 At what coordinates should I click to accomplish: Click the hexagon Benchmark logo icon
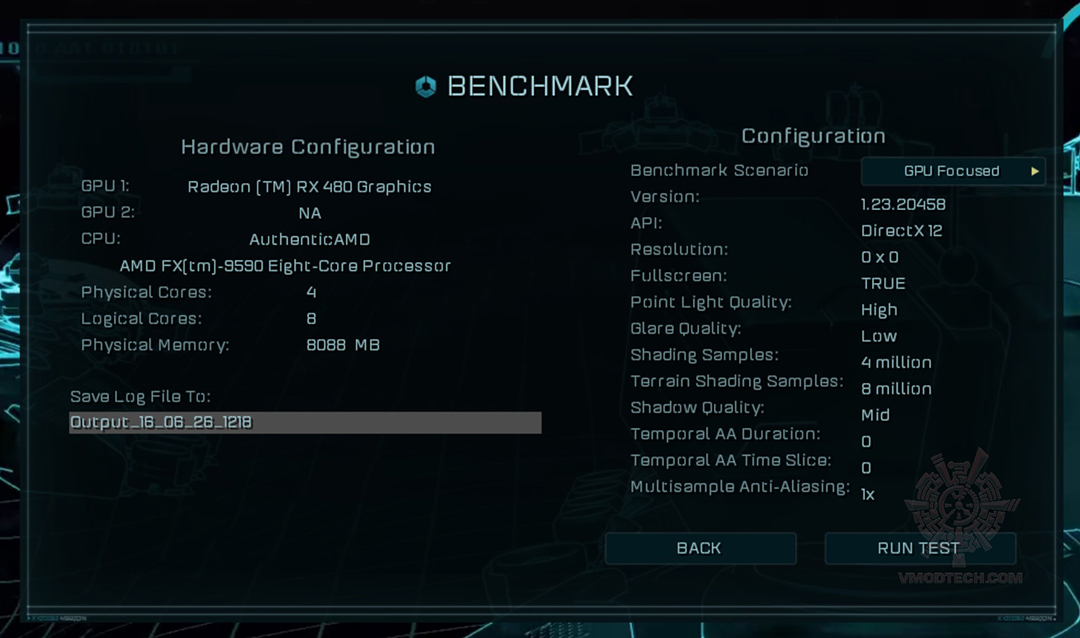(426, 86)
